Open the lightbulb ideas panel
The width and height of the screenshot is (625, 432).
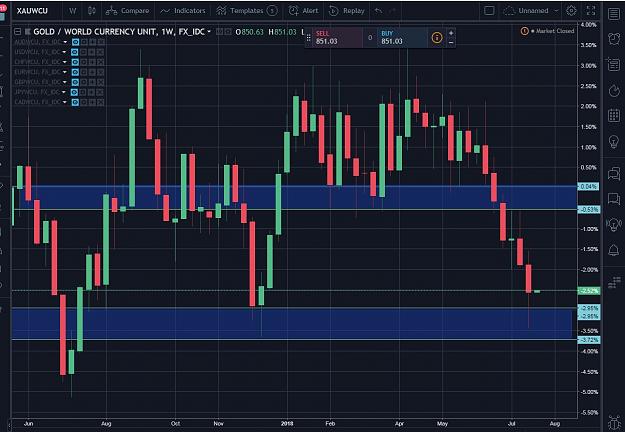(614, 141)
